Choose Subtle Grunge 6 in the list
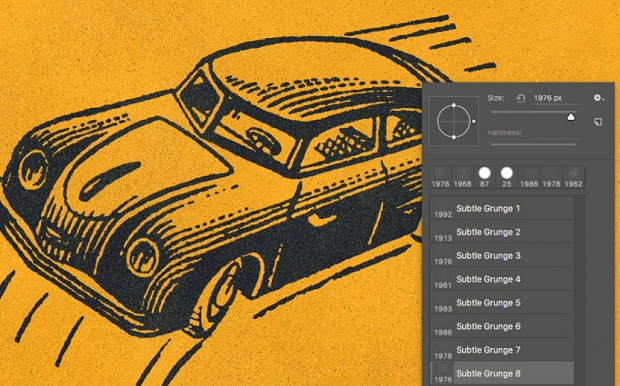 point(502,326)
